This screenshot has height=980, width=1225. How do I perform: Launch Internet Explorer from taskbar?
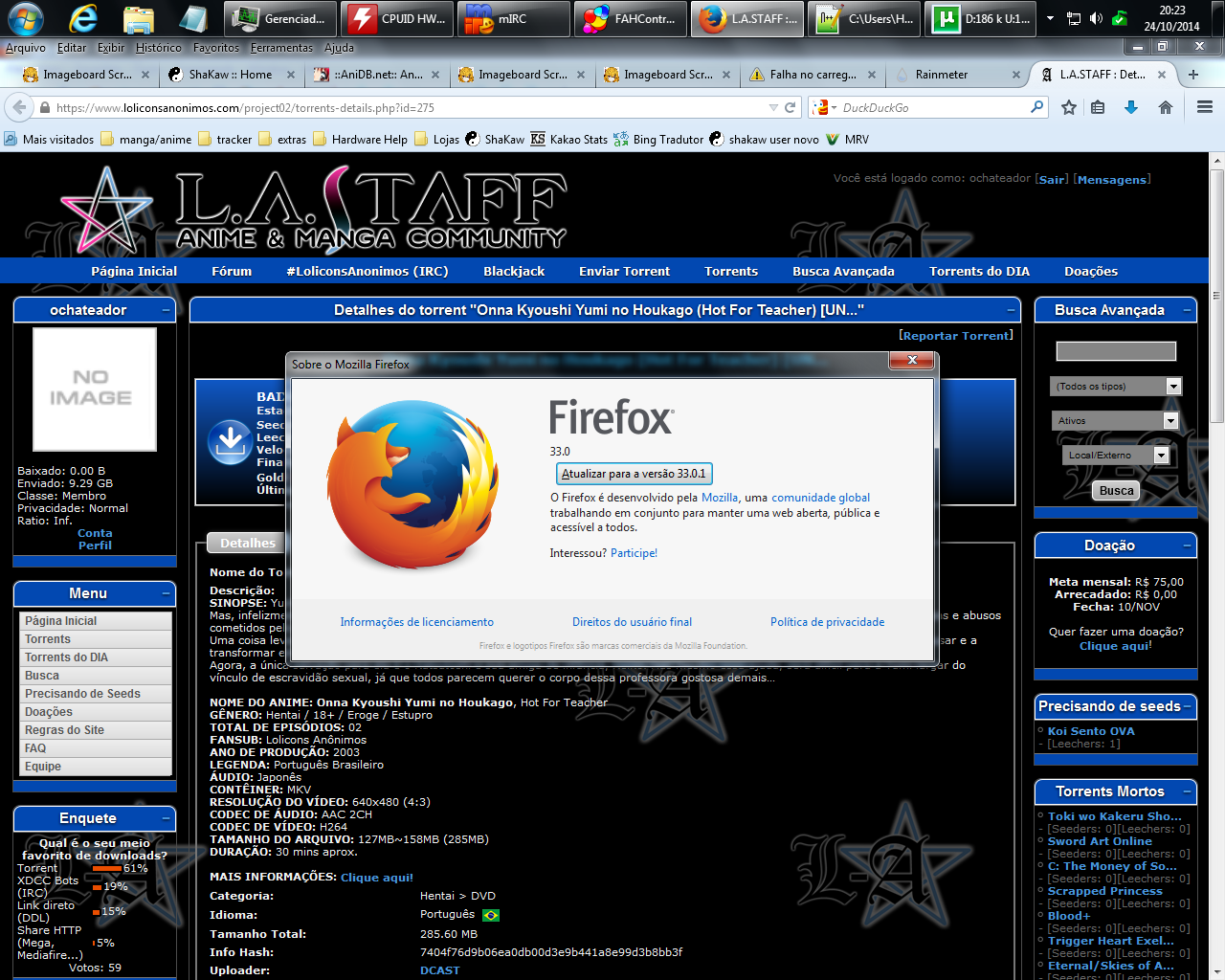pyautogui.click(x=84, y=18)
